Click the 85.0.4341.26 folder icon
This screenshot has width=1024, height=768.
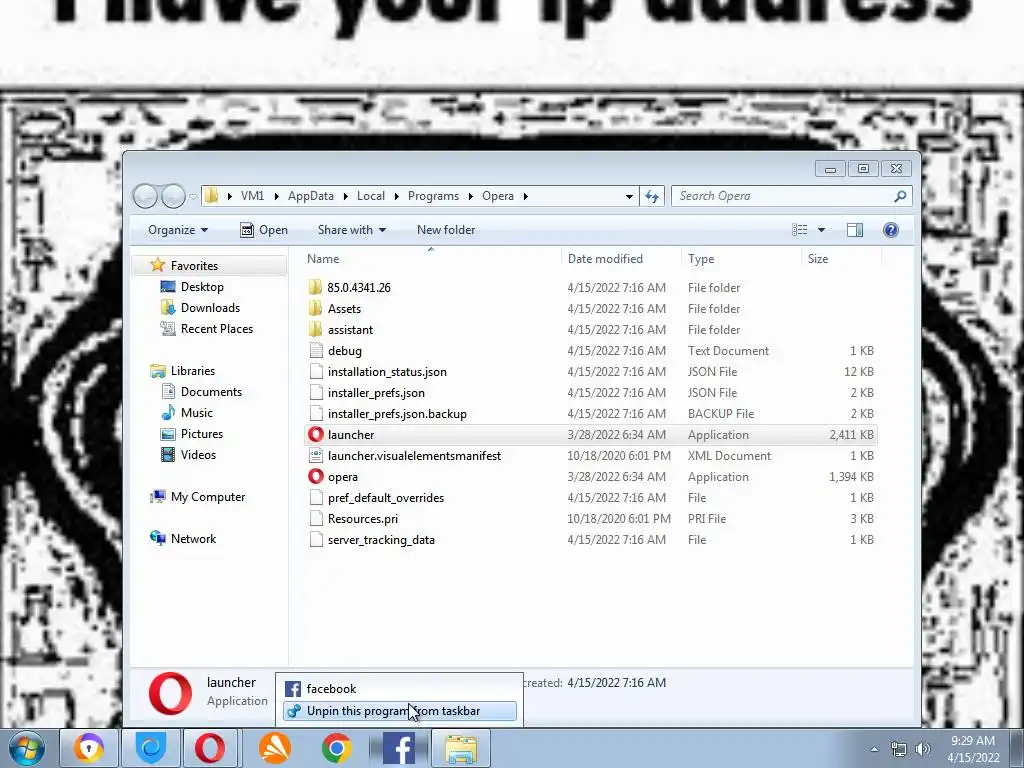pyautogui.click(x=316, y=287)
